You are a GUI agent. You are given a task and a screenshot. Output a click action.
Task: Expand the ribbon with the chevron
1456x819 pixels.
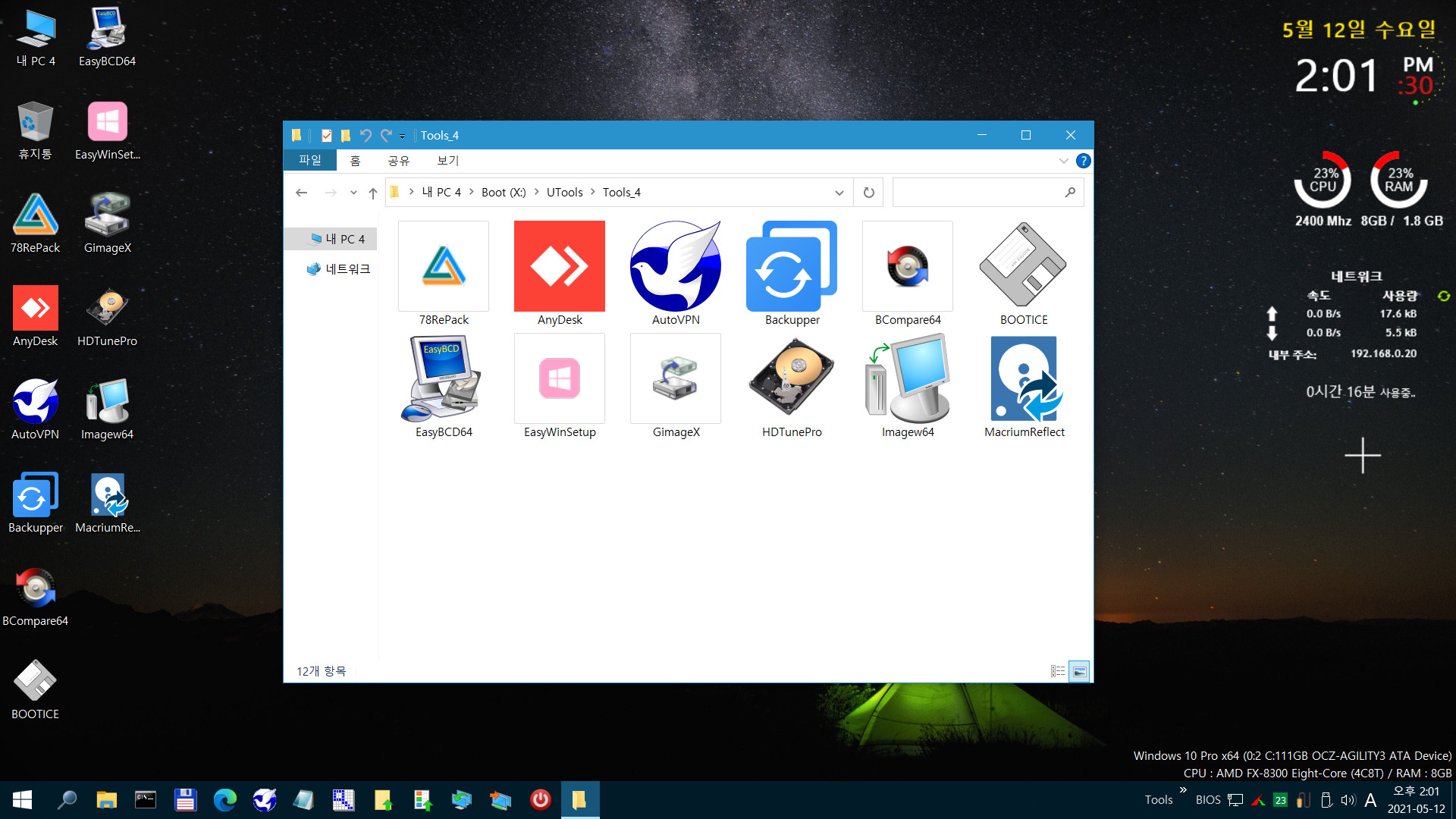click(x=1063, y=160)
